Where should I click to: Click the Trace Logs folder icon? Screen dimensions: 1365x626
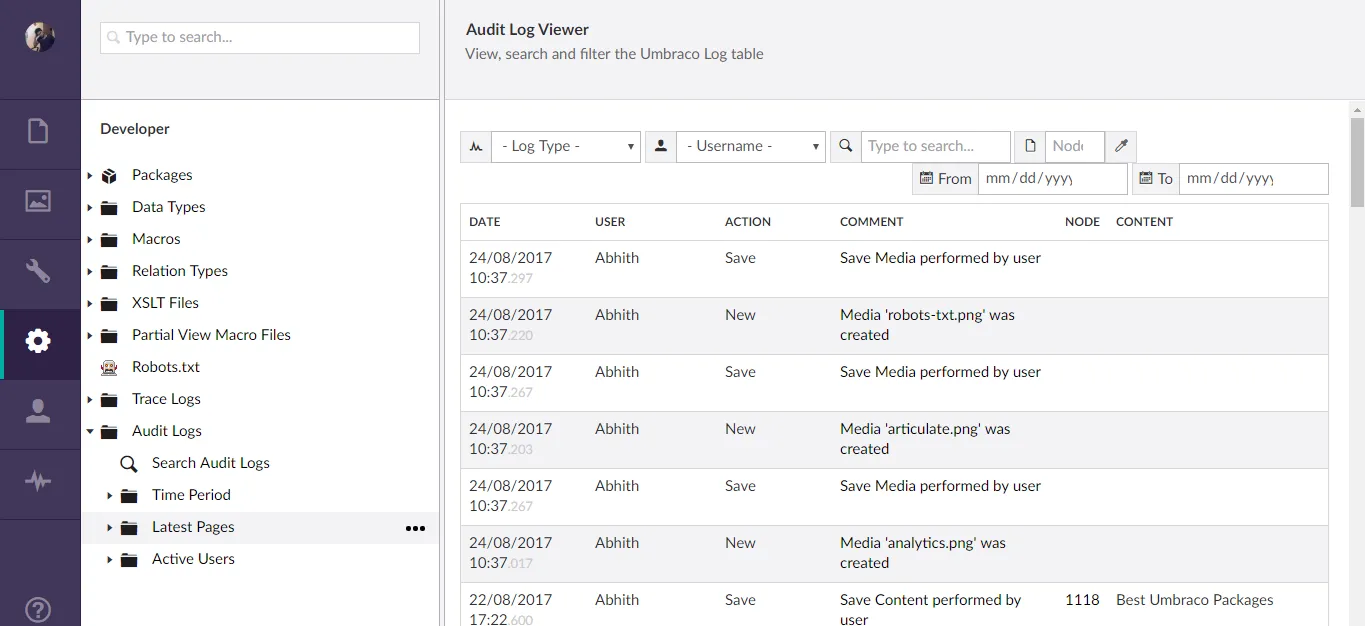tap(110, 399)
